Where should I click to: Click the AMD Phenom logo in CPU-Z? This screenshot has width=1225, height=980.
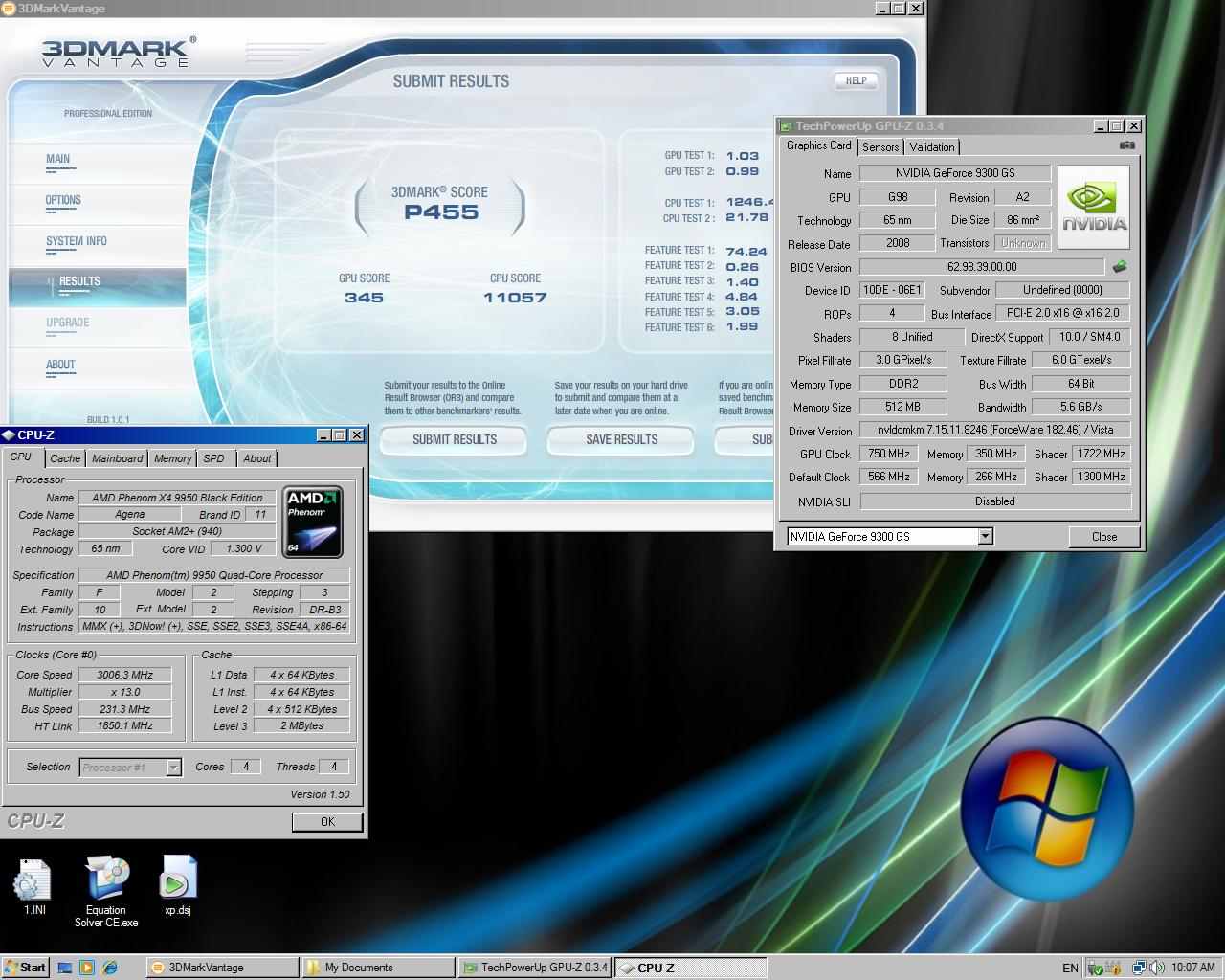(x=313, y=523)
